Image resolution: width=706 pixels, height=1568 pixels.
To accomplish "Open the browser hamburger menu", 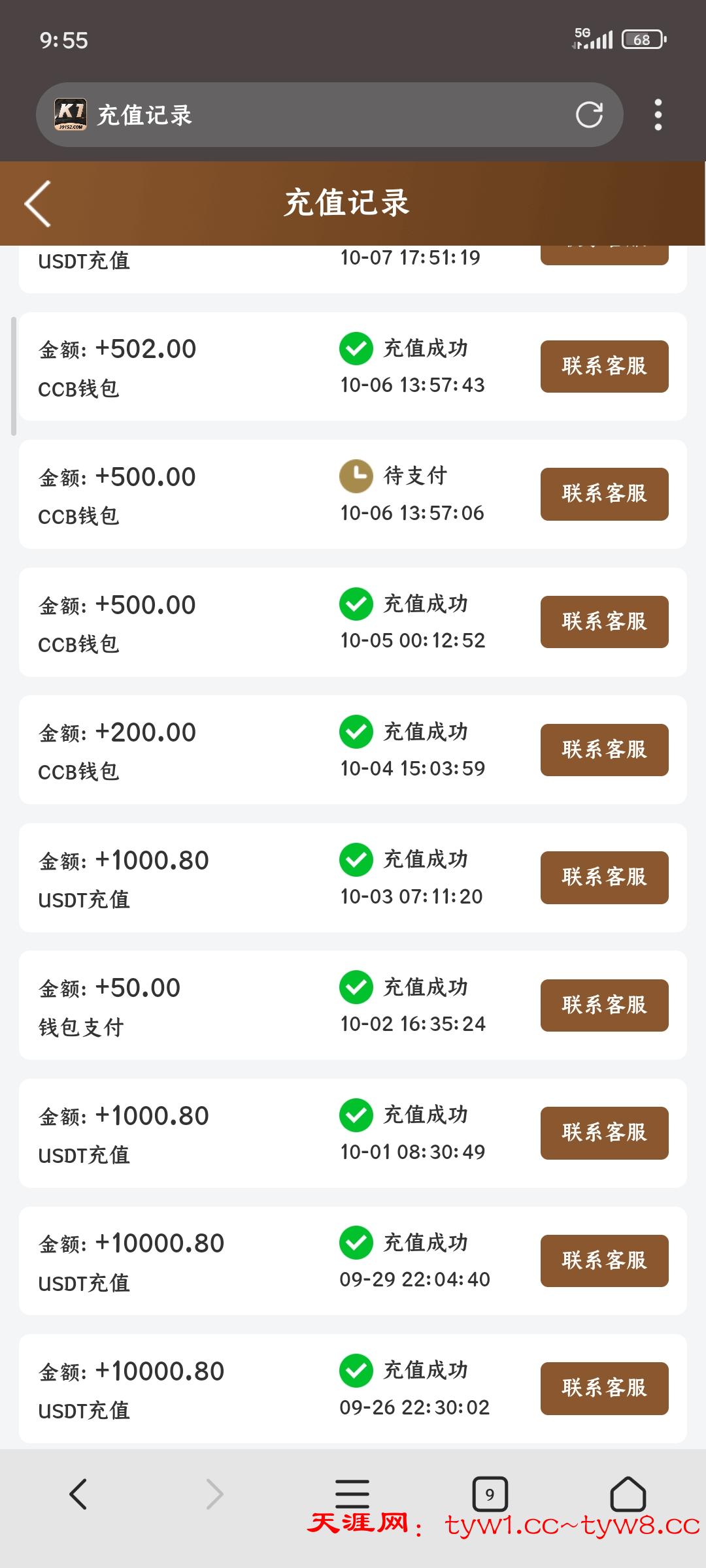I will (x=352, y=1494).
